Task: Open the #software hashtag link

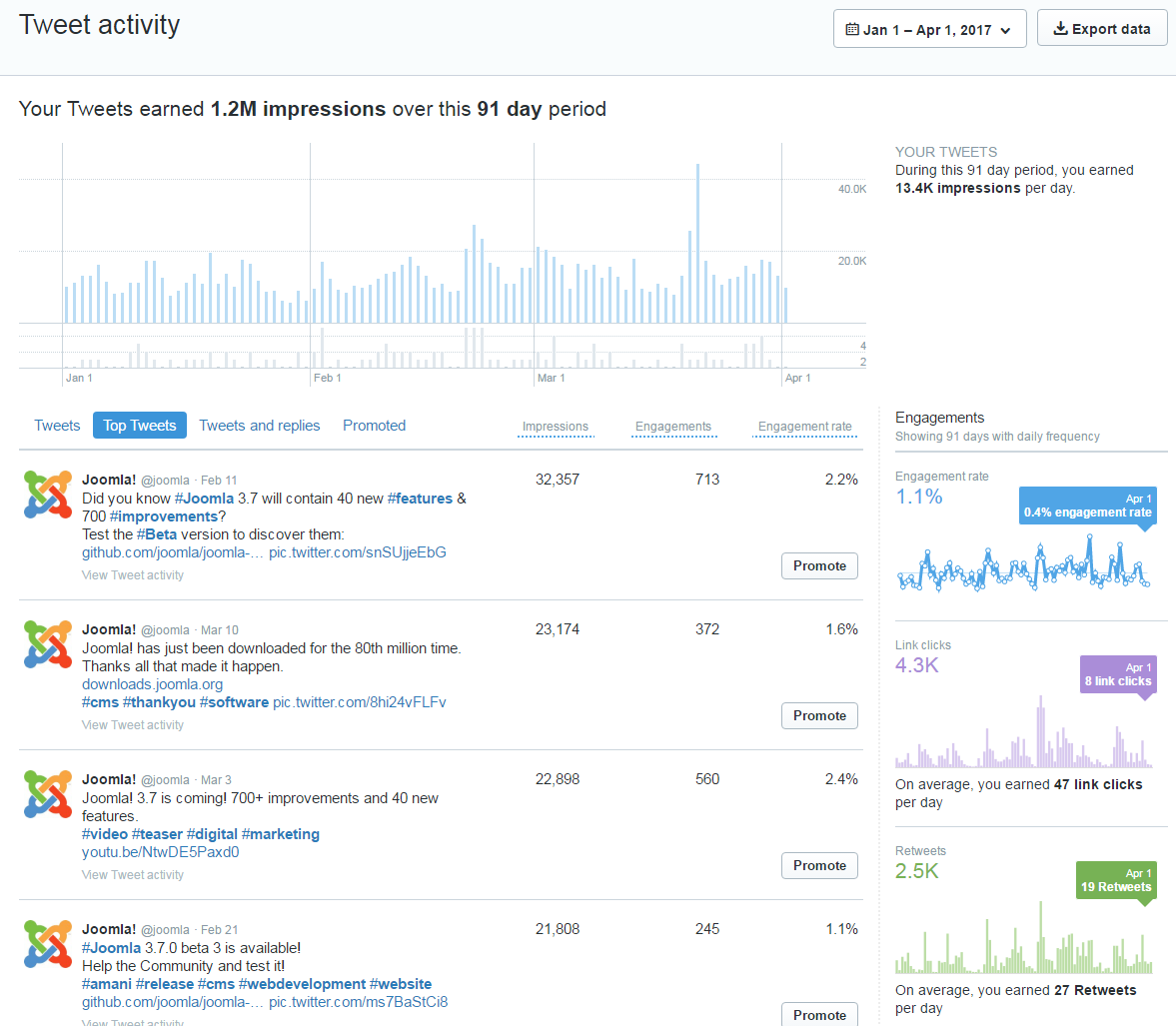Action: 234,702
